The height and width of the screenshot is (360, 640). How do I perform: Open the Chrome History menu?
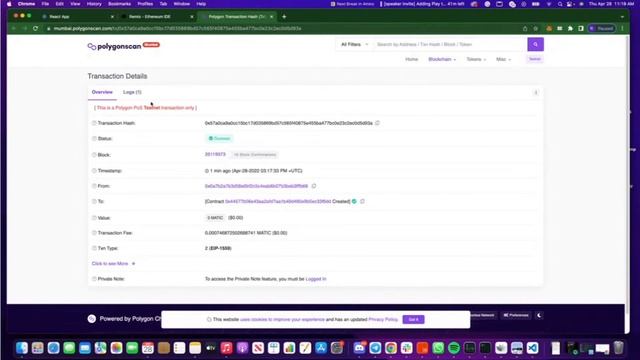94,4
